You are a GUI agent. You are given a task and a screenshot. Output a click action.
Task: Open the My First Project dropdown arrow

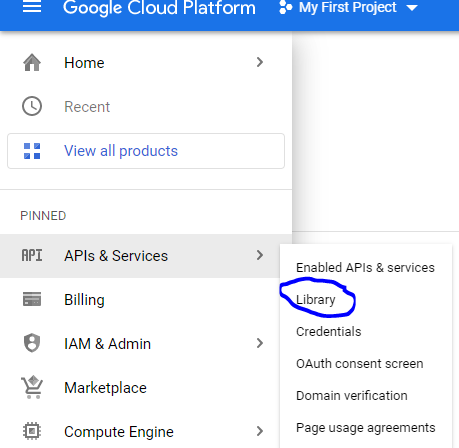(412, 8)
